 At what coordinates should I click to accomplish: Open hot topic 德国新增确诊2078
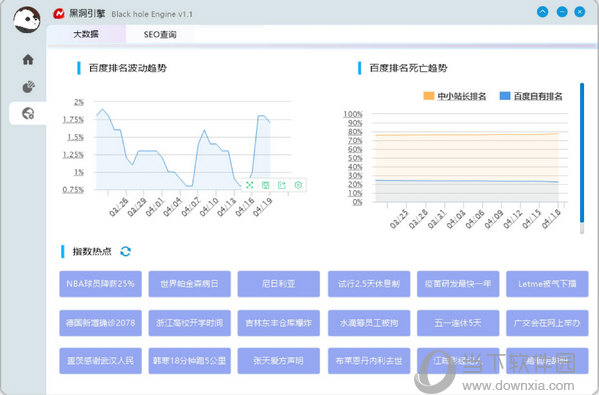click(x=100, y=323)
